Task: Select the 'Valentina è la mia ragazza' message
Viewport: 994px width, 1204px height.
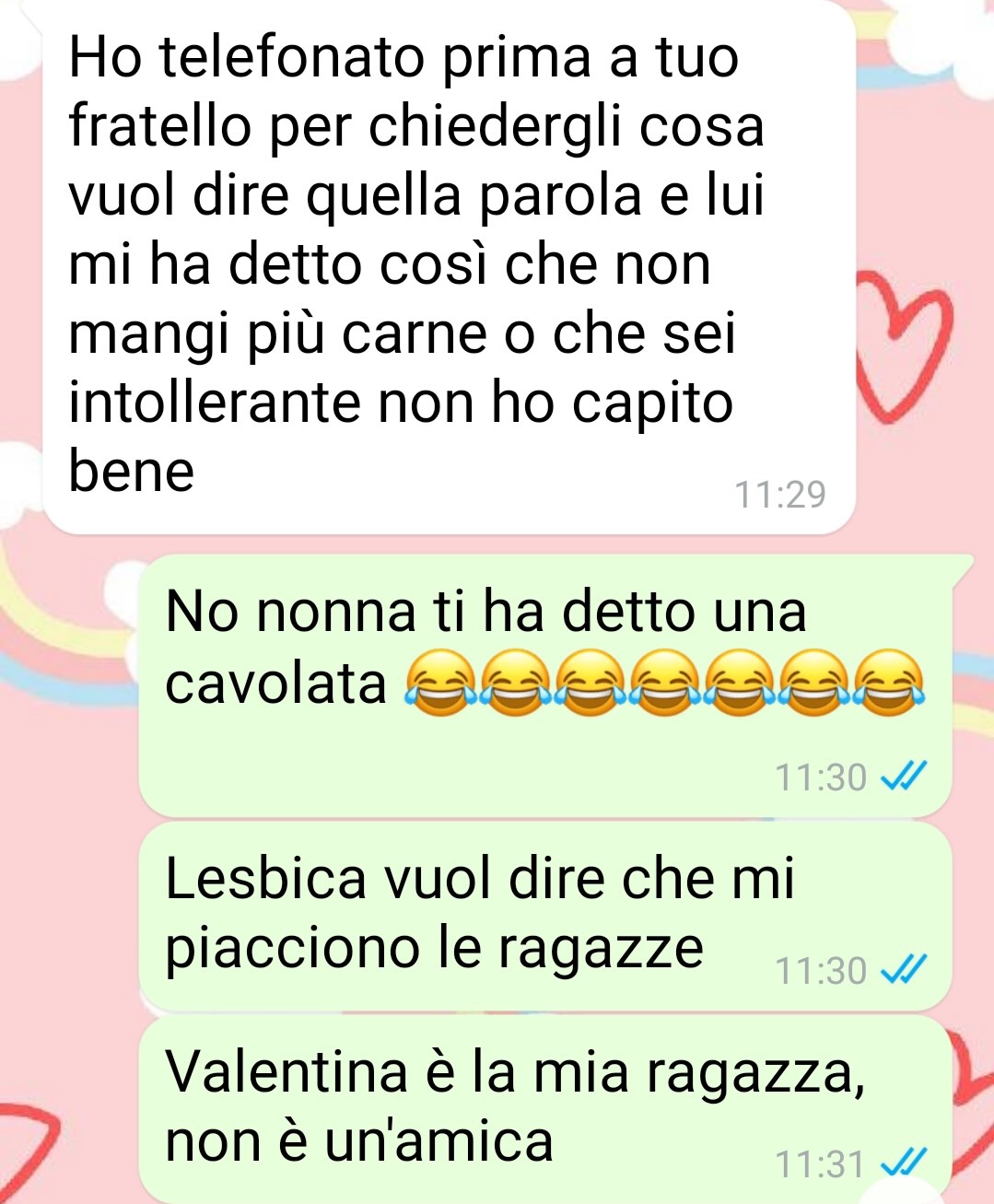Action: coord(544,1109)
